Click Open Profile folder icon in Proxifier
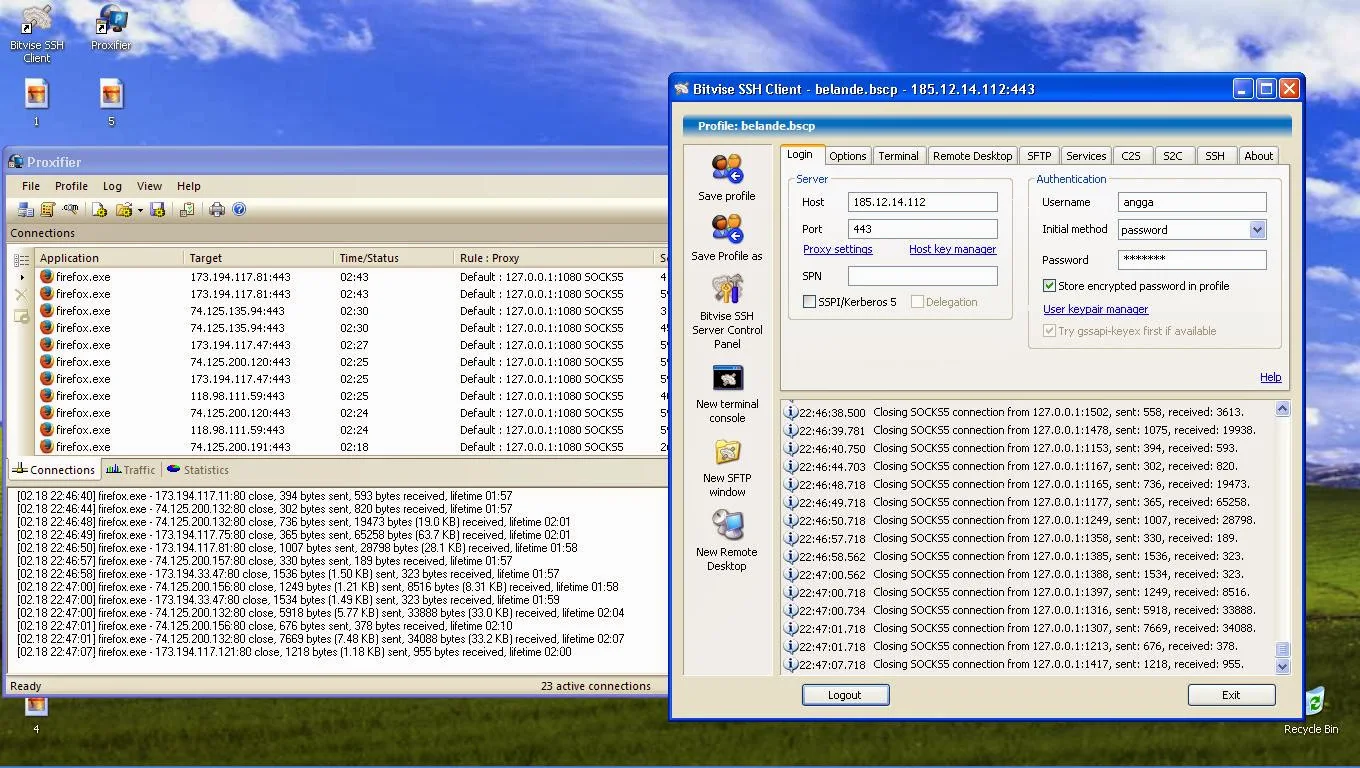 click(x=124, y=210)
